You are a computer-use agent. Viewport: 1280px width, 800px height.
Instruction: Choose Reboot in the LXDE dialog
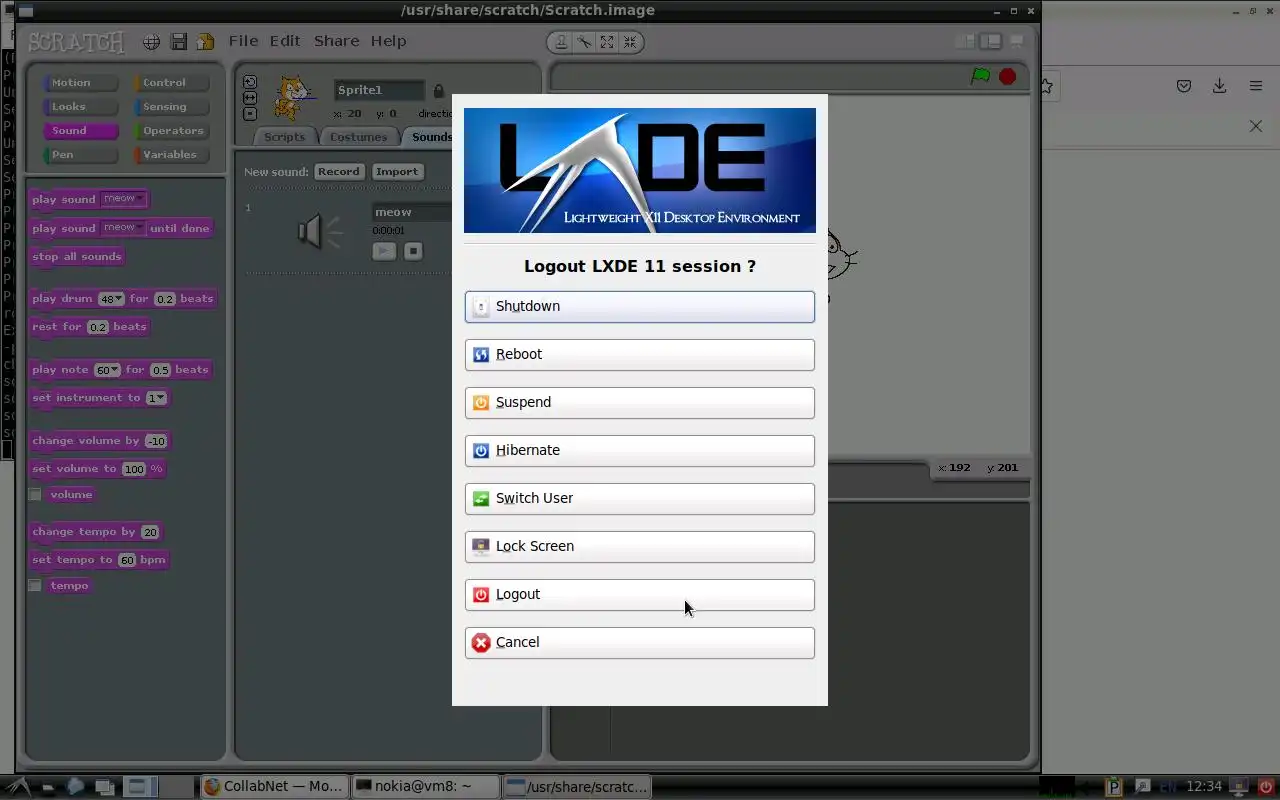click(x=639, y=355)
